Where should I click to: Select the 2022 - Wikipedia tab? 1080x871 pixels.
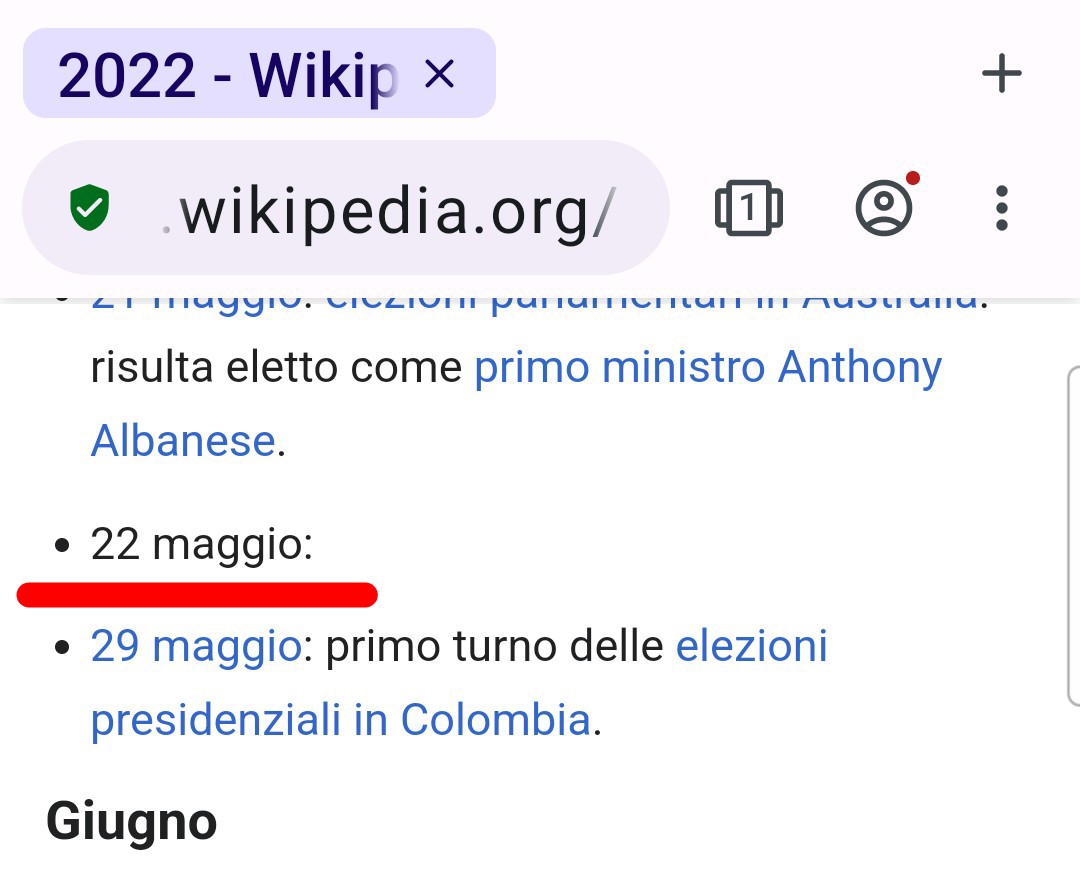(259, 73)
